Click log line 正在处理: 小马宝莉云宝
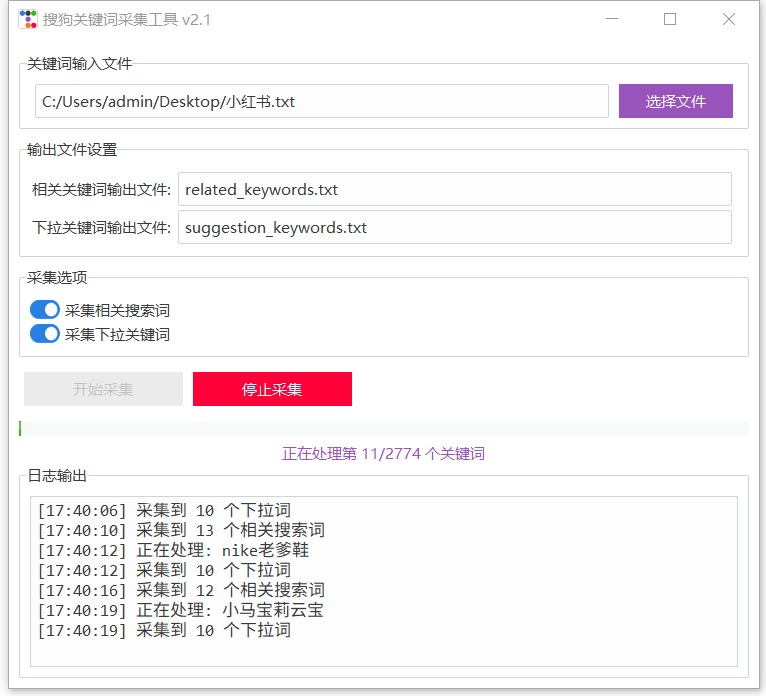The height and width of the screenshot is (696, 766). 181,611
